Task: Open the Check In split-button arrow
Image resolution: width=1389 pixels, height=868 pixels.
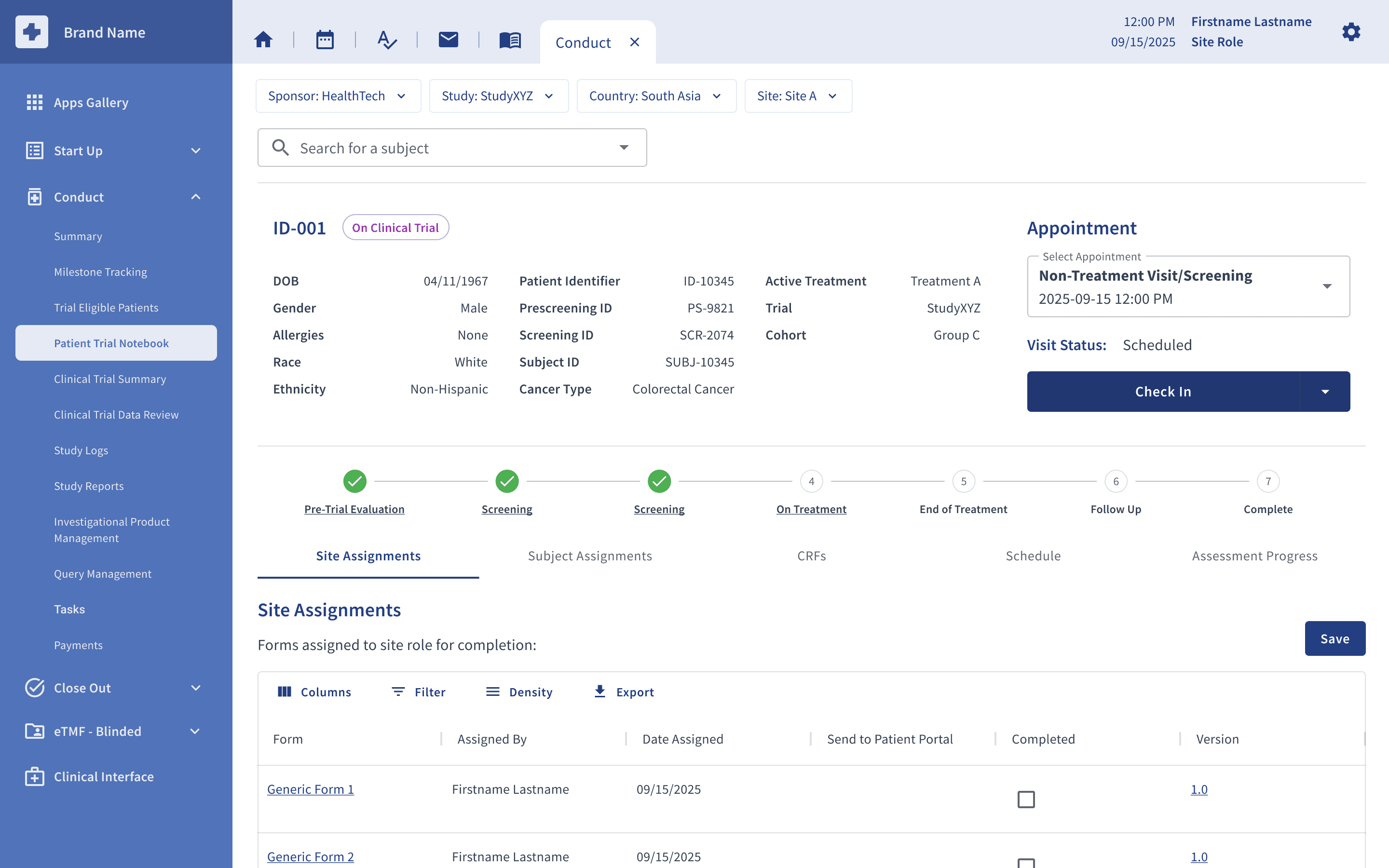Action: pyautogui.click(x=1325, y=392)
